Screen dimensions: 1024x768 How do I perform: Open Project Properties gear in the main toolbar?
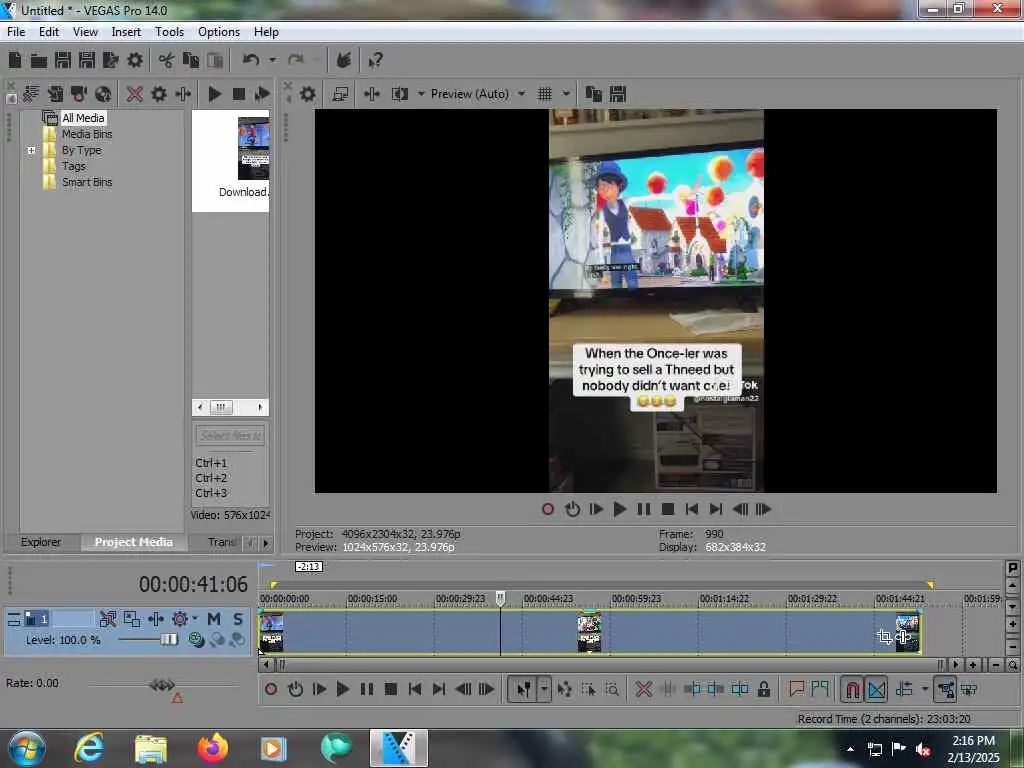pyautogui.click(x=135, y=60)
